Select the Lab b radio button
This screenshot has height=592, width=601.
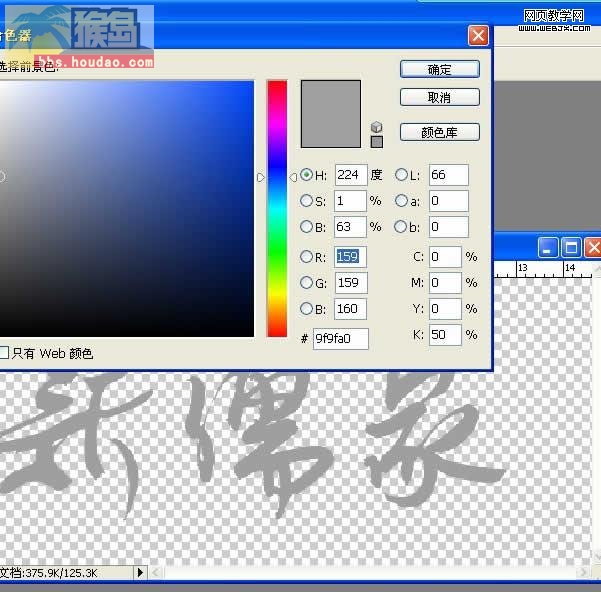[x=401, y=226]
